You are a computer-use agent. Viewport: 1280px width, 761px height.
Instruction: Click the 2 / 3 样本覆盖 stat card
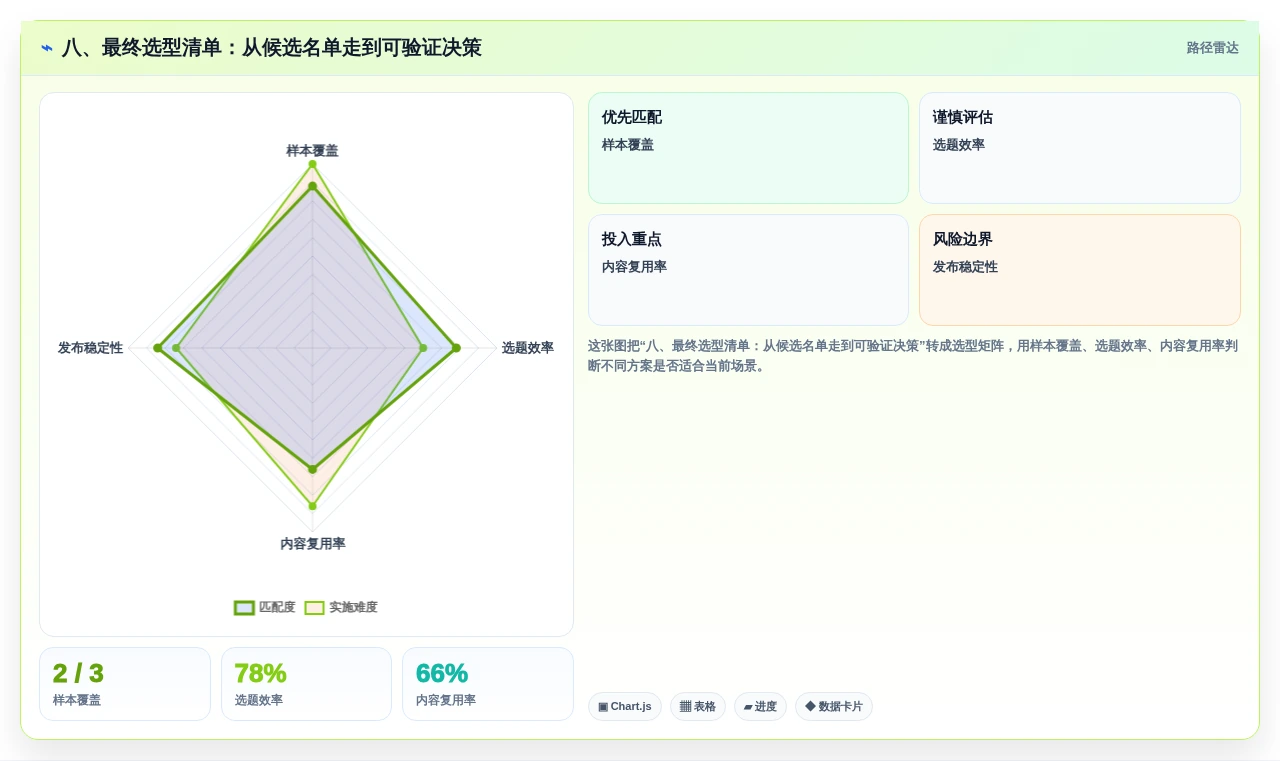pyautogui.click(x=125, y=684)
